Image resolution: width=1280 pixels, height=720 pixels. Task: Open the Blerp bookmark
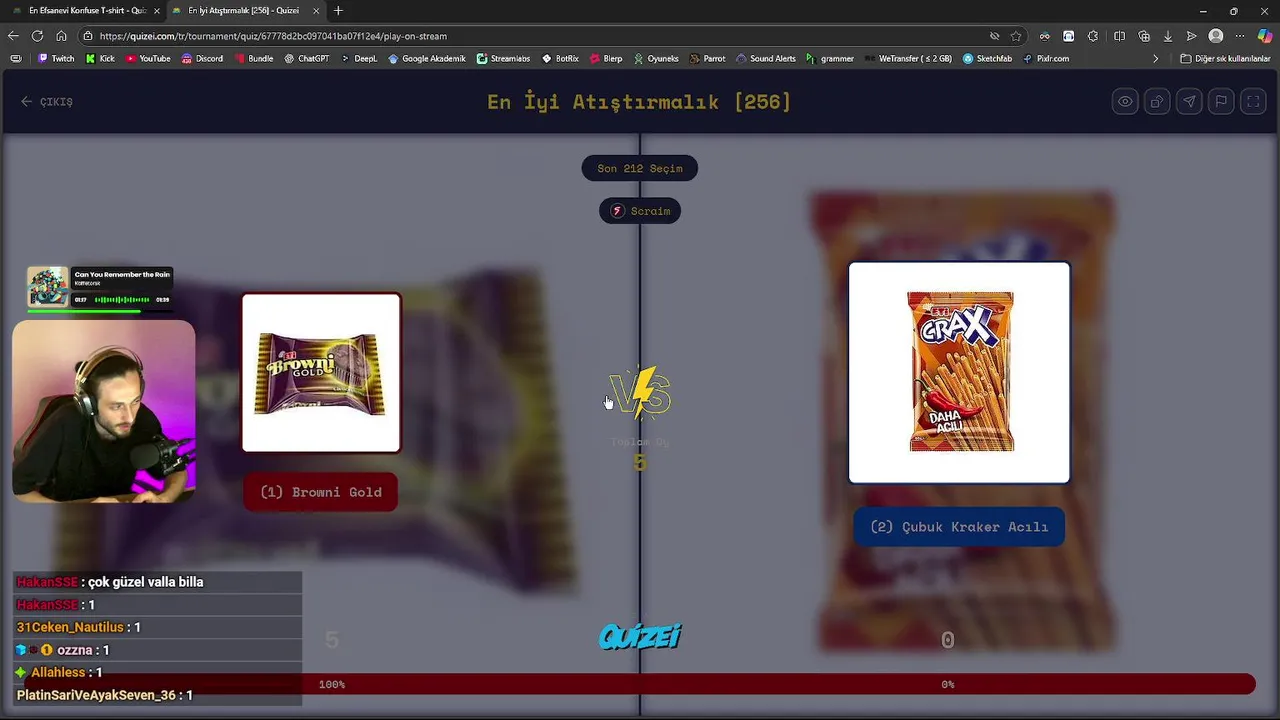point(606,58)
